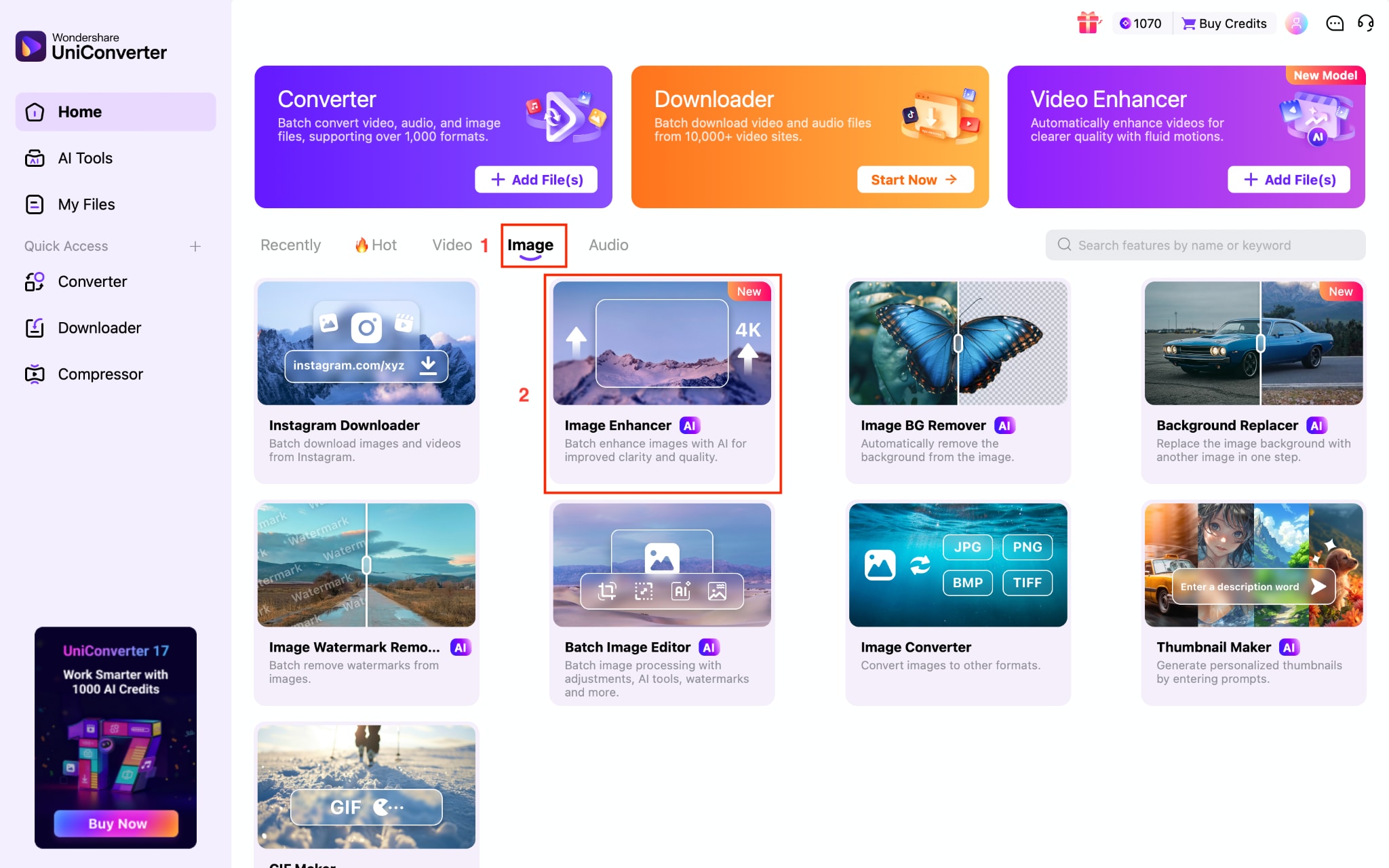Screen dimensions: 1389x868
Task: Switch to the Video category tab
Action: click(452, 245)
